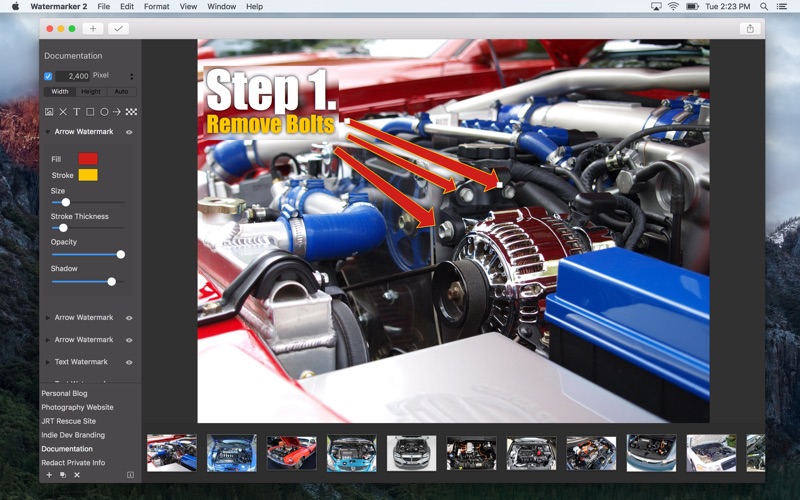The width and height of the screenshot is (800, 500).
Task: Toggle the resize checkbox next to 2,400
Action: coord(48,76)
